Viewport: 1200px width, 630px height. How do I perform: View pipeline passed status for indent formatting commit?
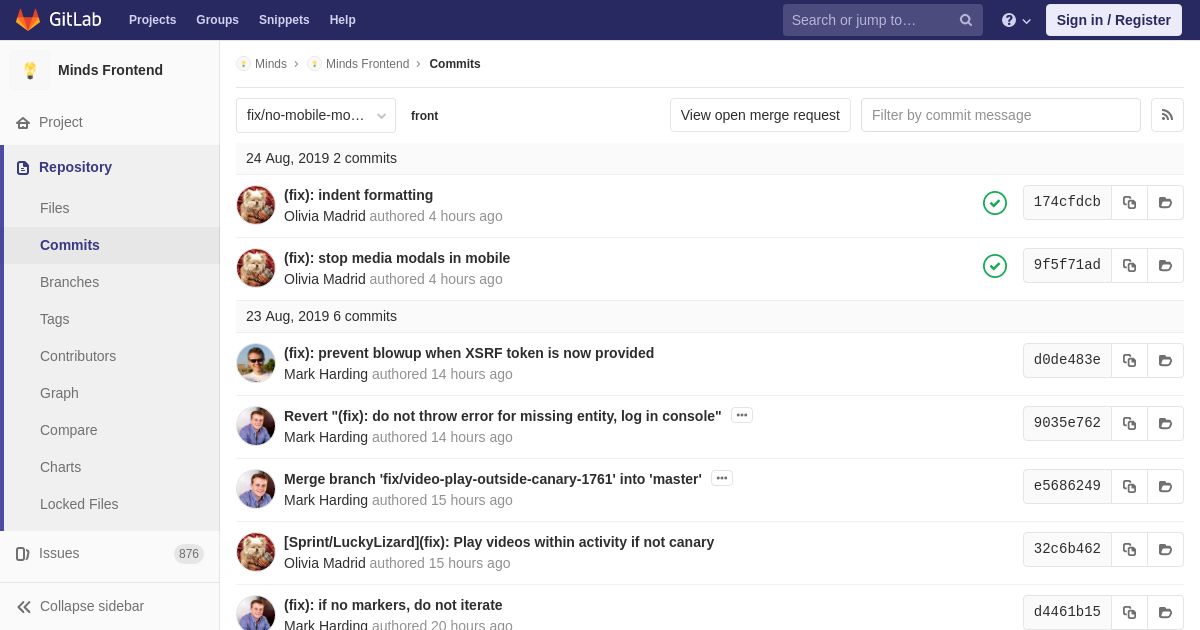coord(995,203)
